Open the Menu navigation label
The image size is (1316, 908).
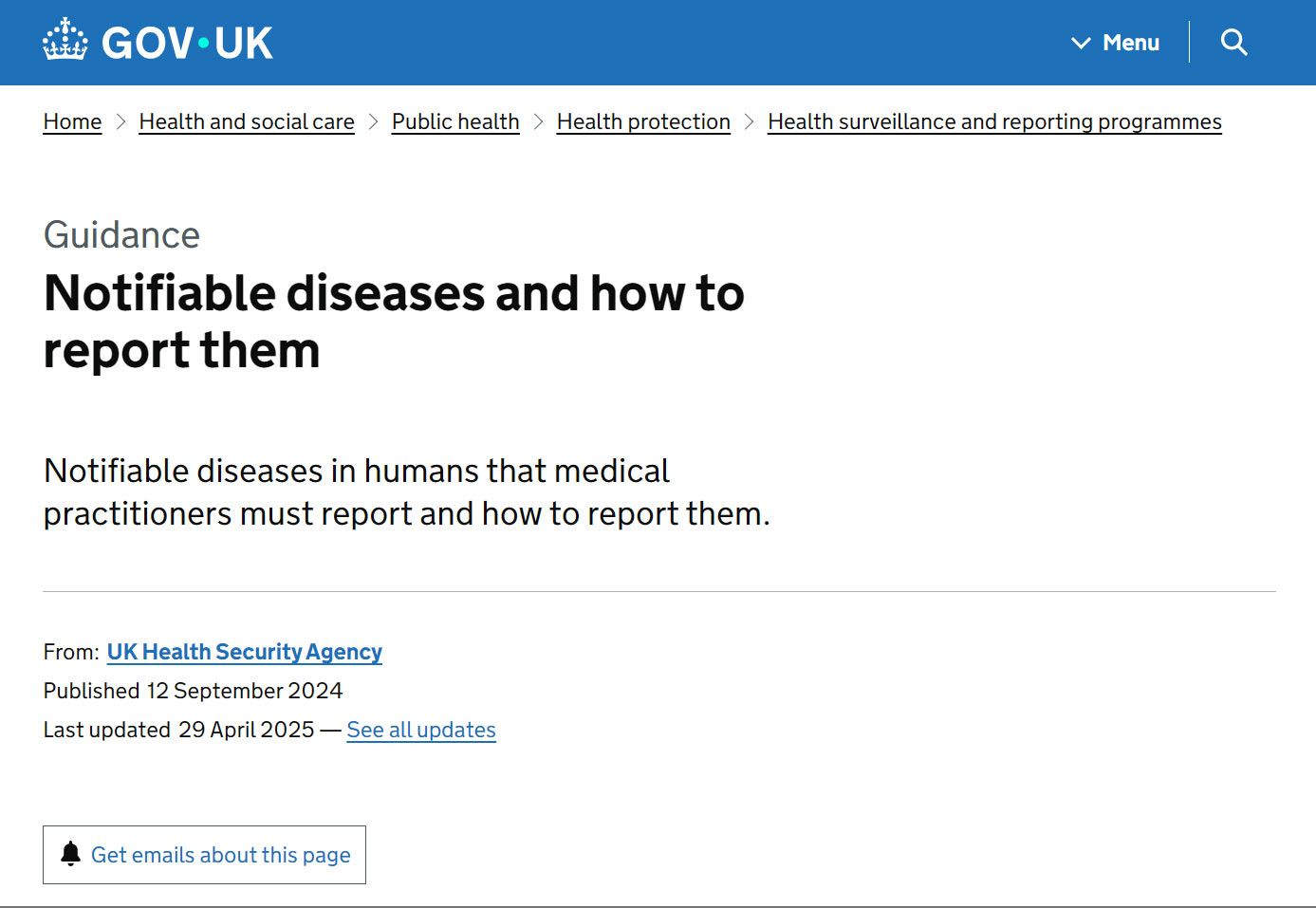1130,43
